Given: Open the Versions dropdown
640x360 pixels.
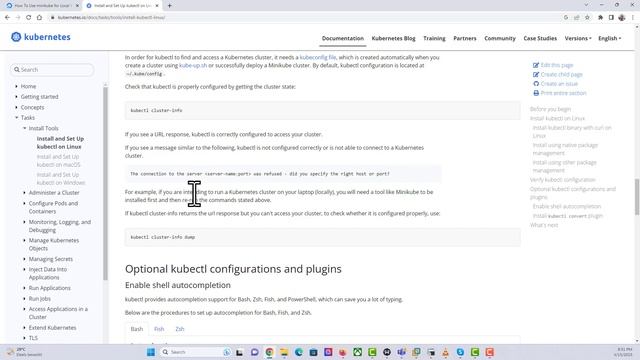Looking at the screenshot, I should tap(578, 38).
